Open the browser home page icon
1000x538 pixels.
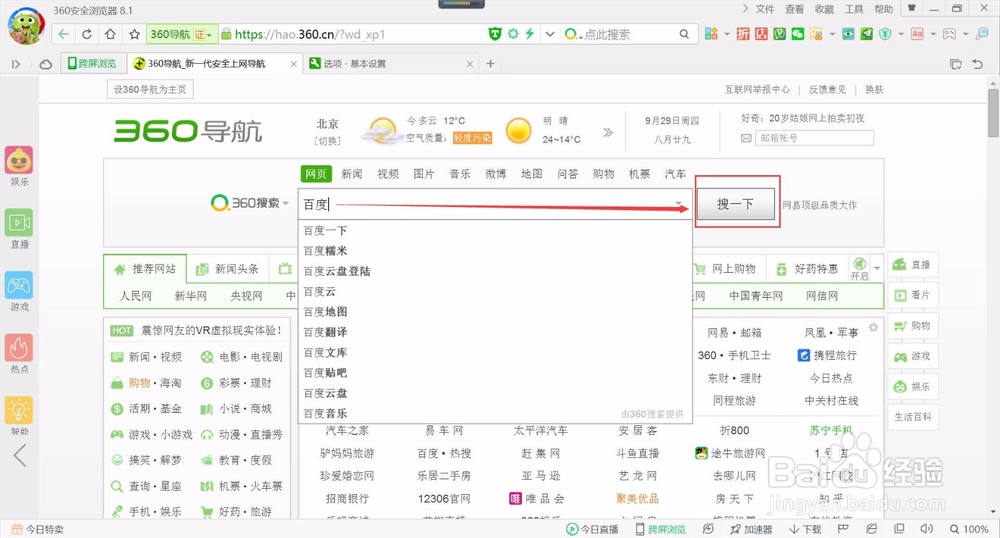(110, 34)
